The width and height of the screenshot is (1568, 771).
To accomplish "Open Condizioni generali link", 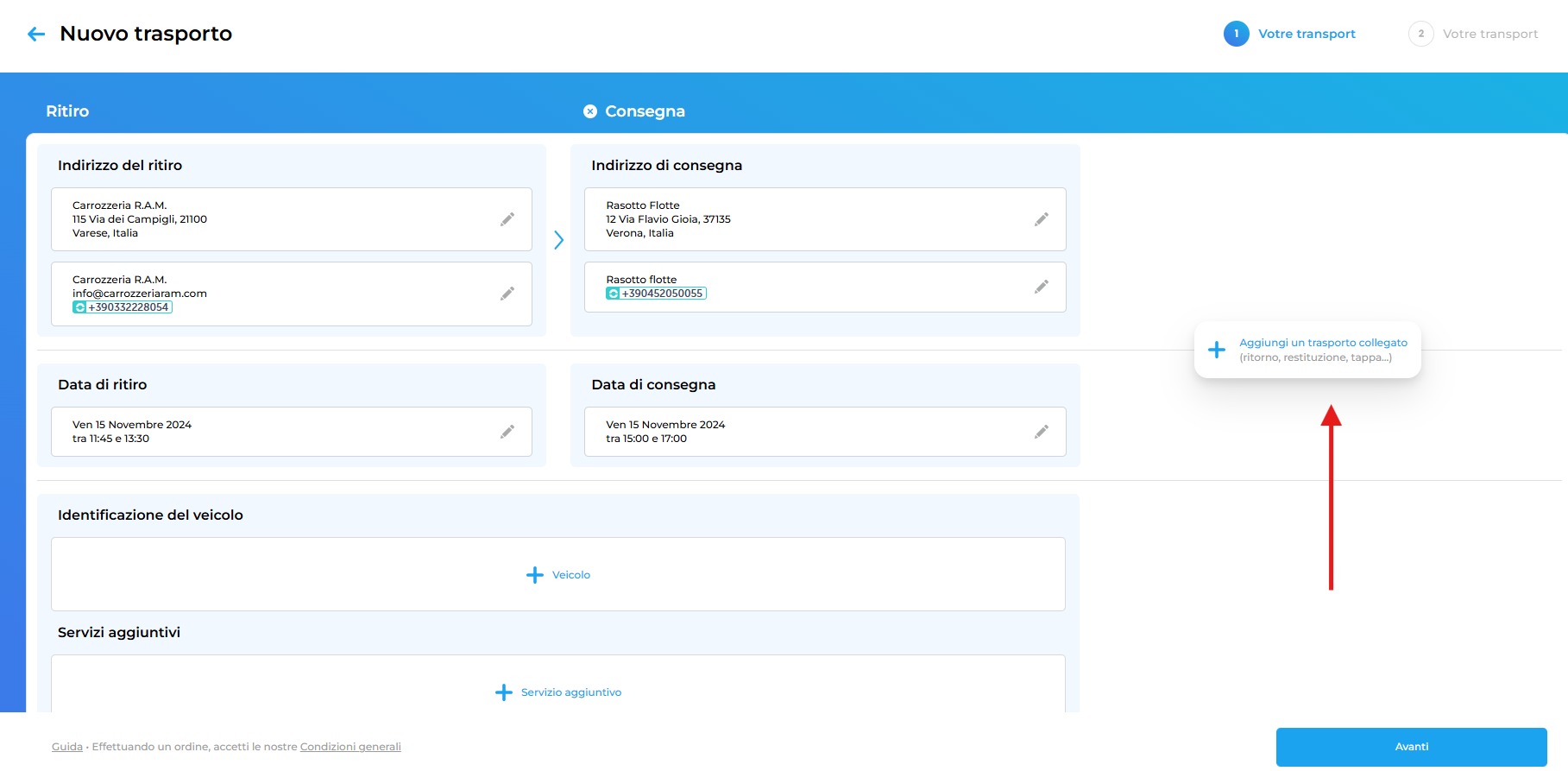I will coord(350,747).
